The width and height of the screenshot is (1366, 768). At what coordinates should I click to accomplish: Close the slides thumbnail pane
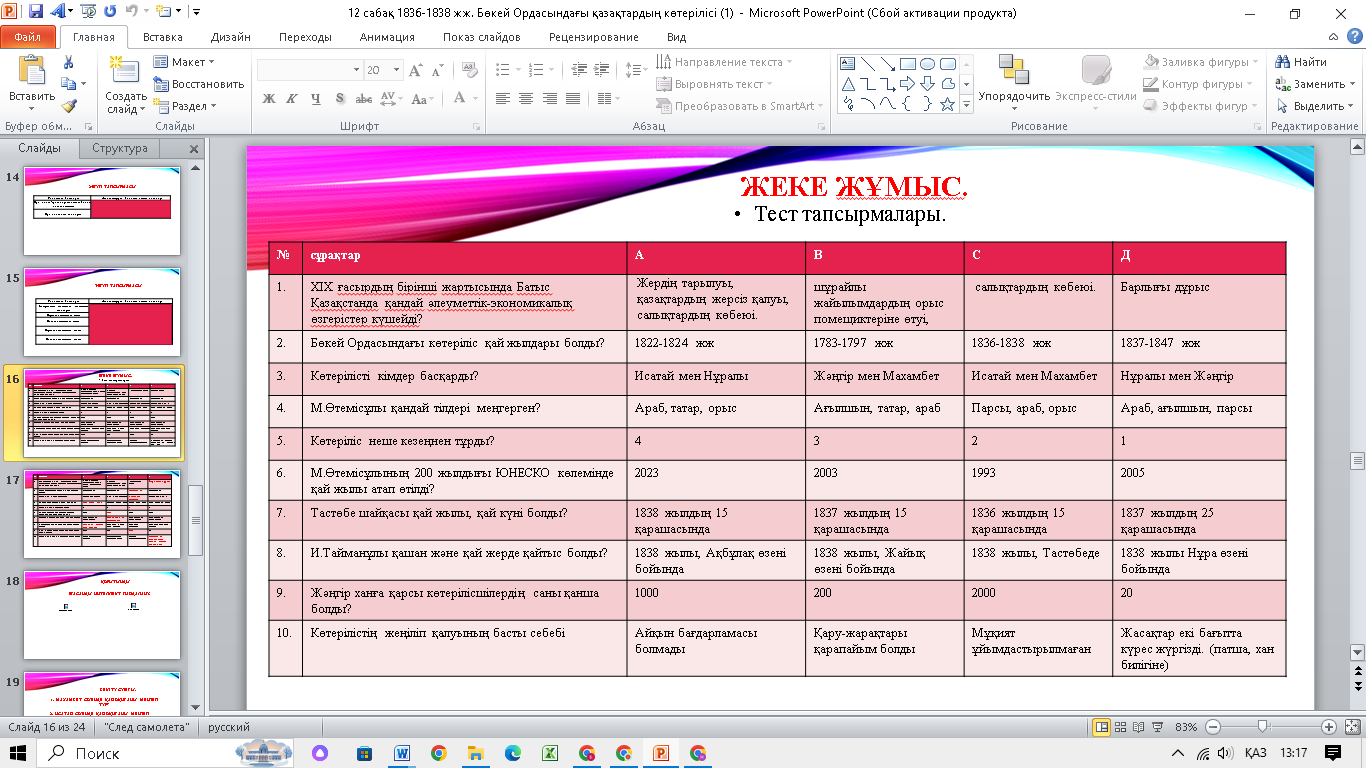click(x=194, y=149)
